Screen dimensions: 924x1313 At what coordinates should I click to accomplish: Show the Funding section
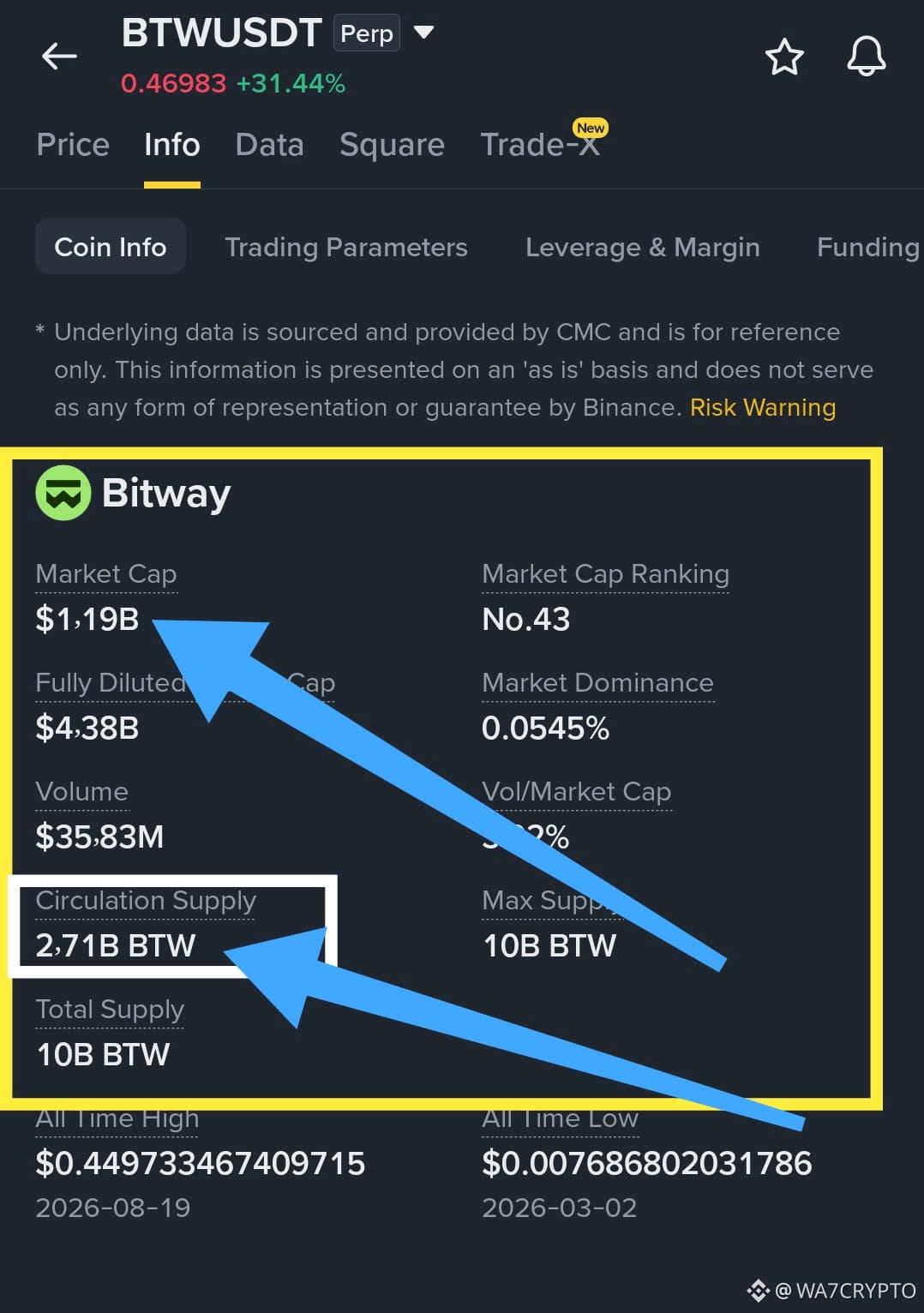pyautogui.click(x=868, y=247)
